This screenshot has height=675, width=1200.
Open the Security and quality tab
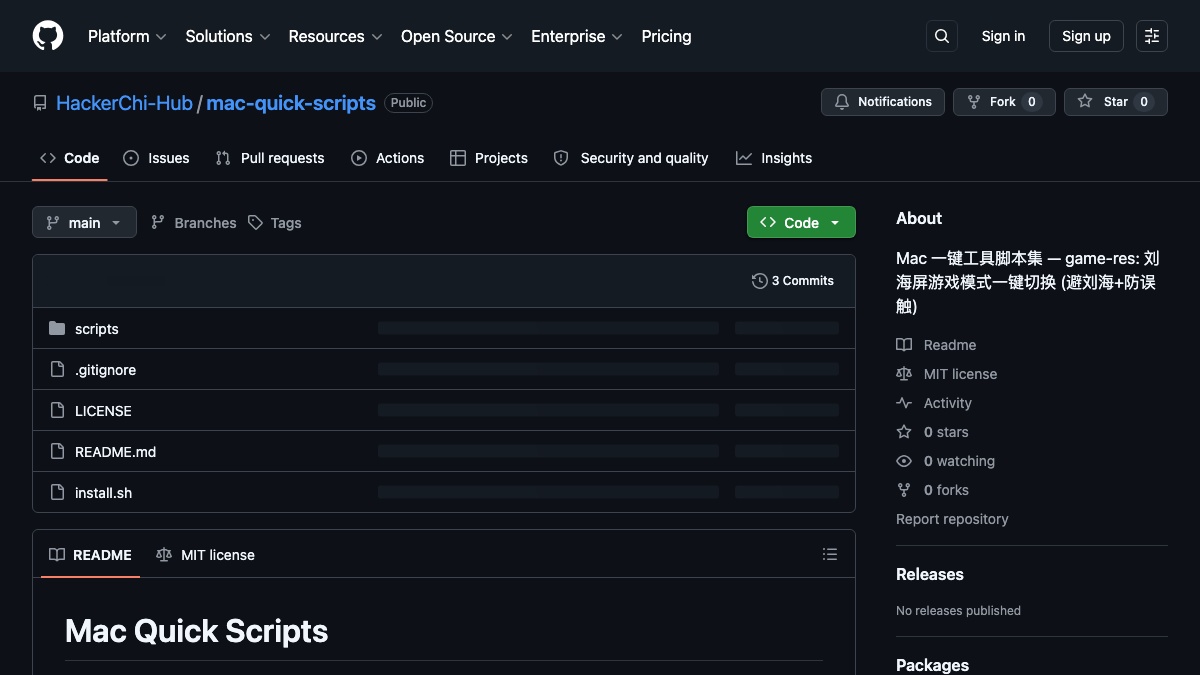pos(631,158)
